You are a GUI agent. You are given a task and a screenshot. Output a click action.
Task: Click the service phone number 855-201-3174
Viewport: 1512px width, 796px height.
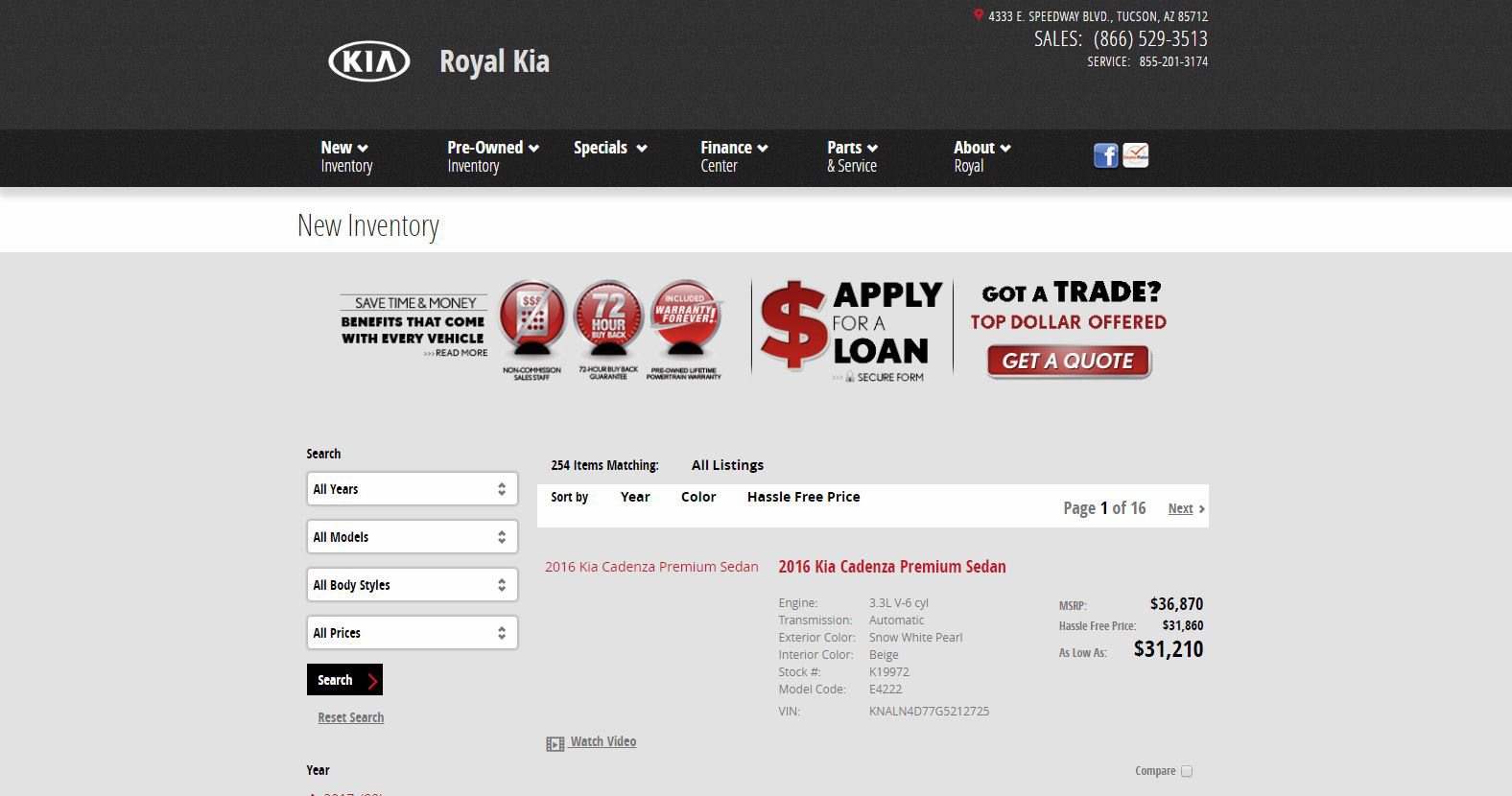pyautogui.click(x=1173, y=61)
